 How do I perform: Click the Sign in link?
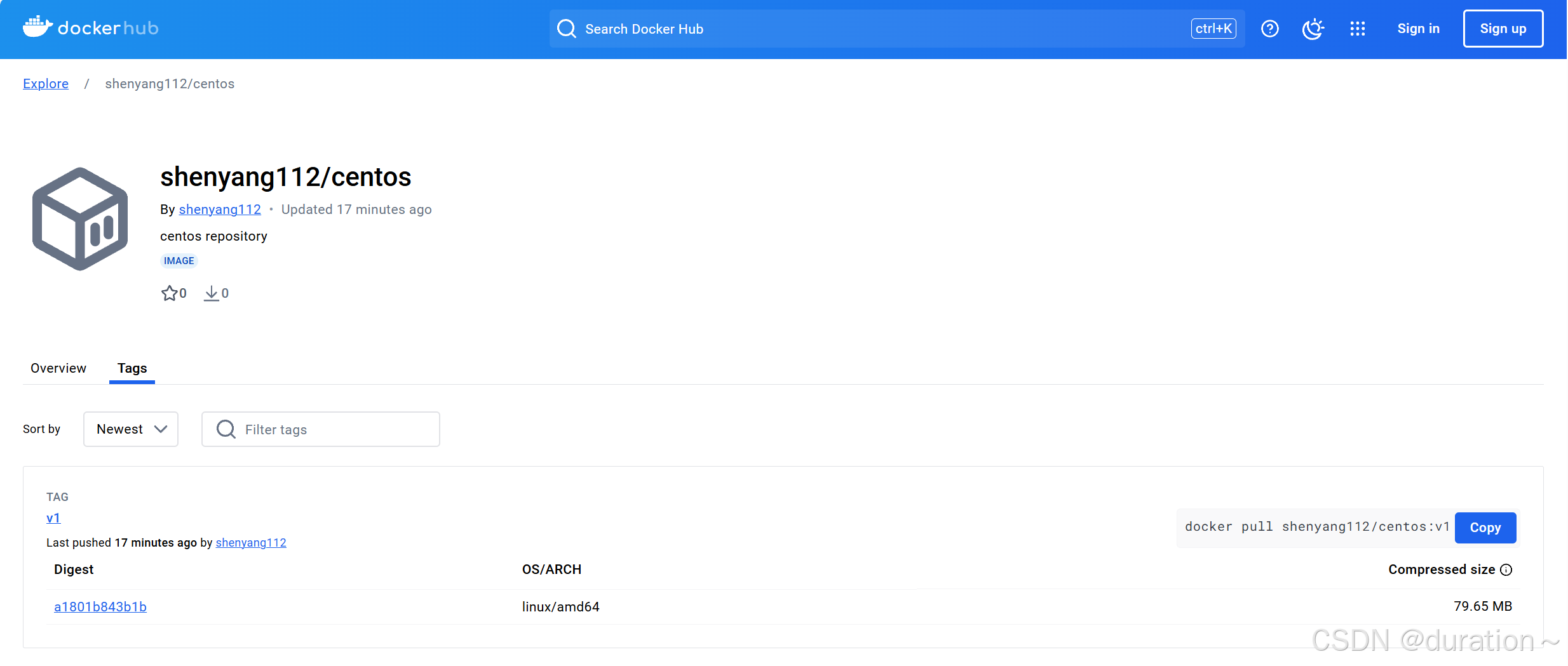[1418, 29]
